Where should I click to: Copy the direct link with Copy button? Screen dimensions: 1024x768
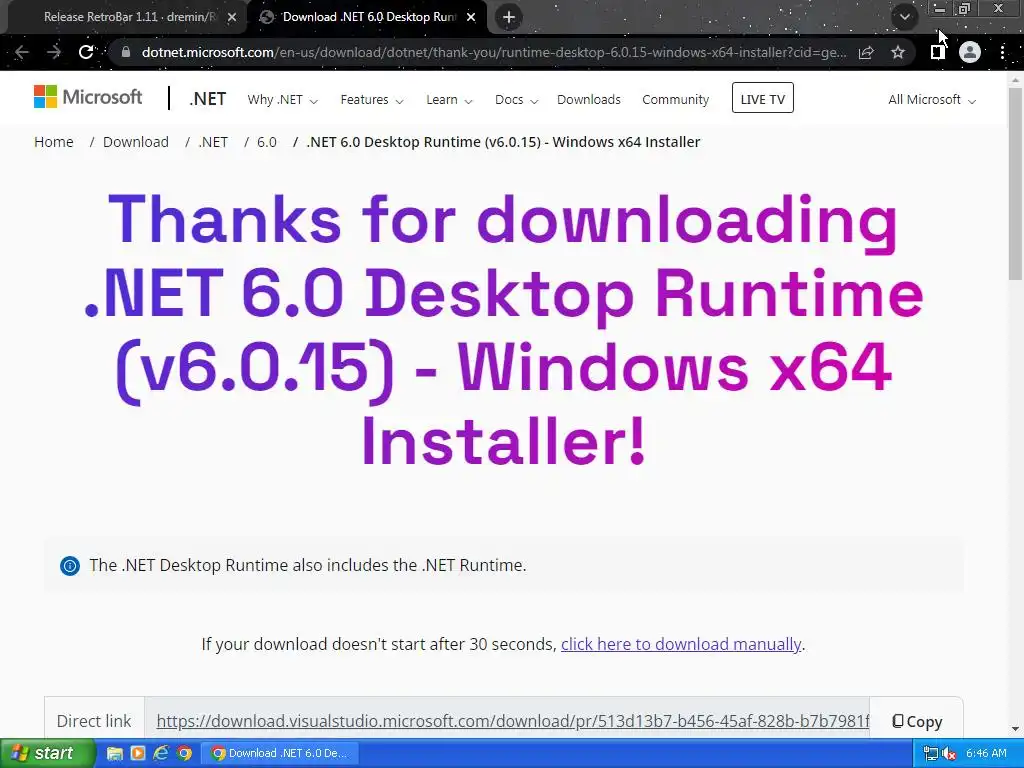tap(917, 722)
